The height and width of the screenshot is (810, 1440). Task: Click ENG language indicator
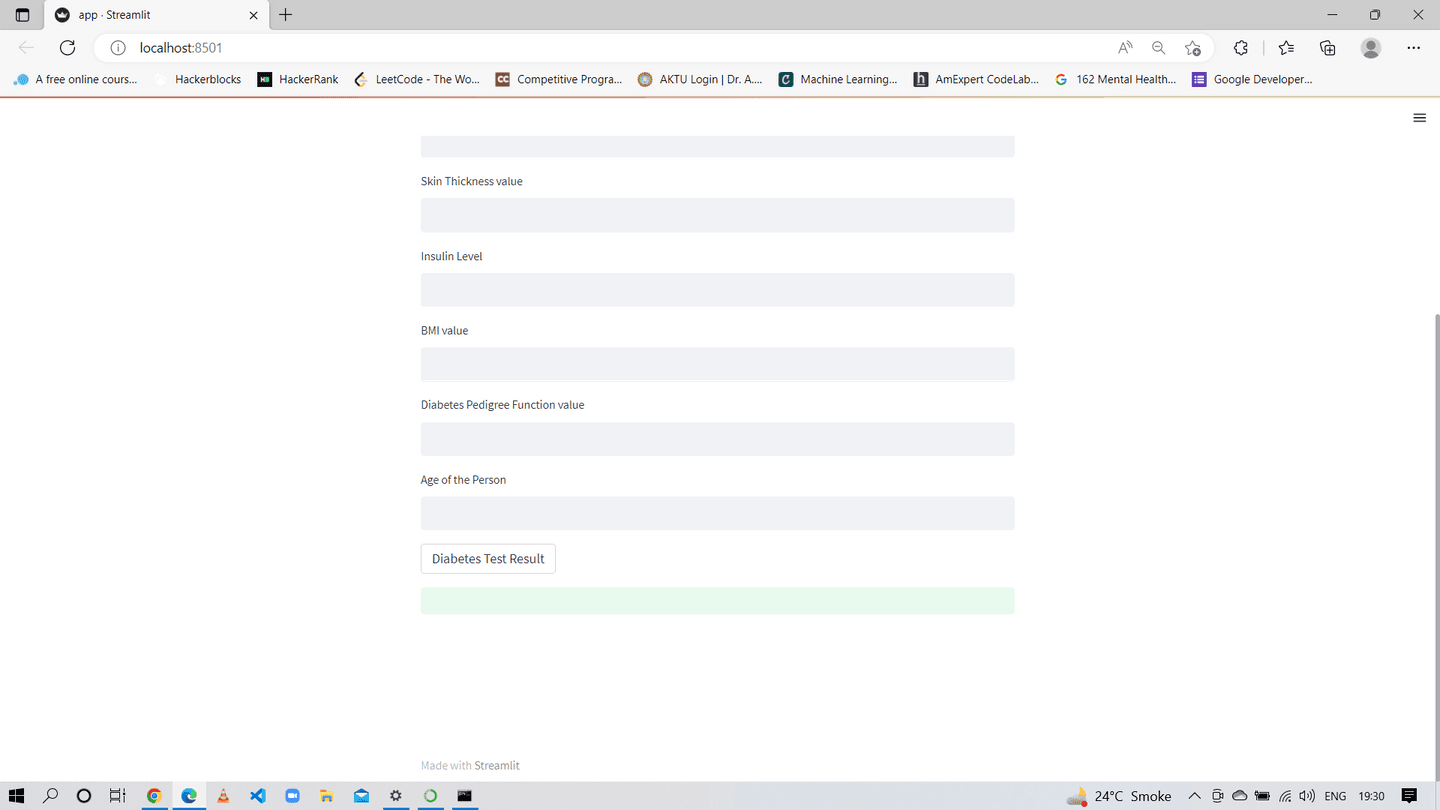point(1335,796)
